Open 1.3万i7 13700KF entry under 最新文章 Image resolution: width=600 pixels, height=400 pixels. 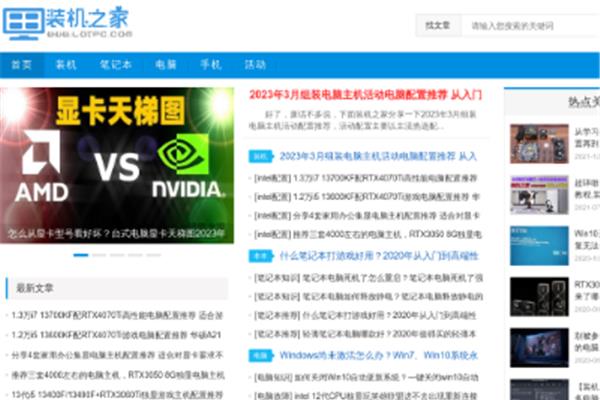coord(117,315)
